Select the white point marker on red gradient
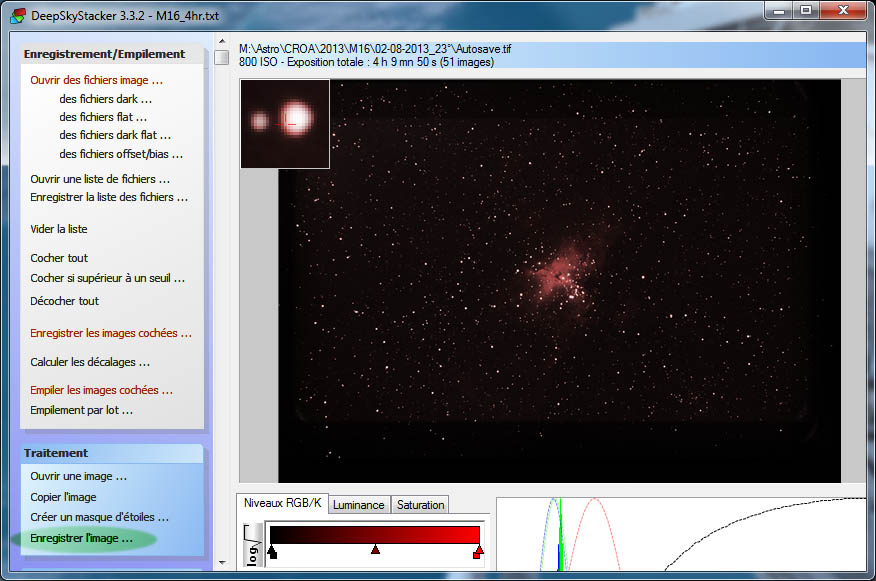876x581 pixels. pyautogui.click(x=478, y=552)
